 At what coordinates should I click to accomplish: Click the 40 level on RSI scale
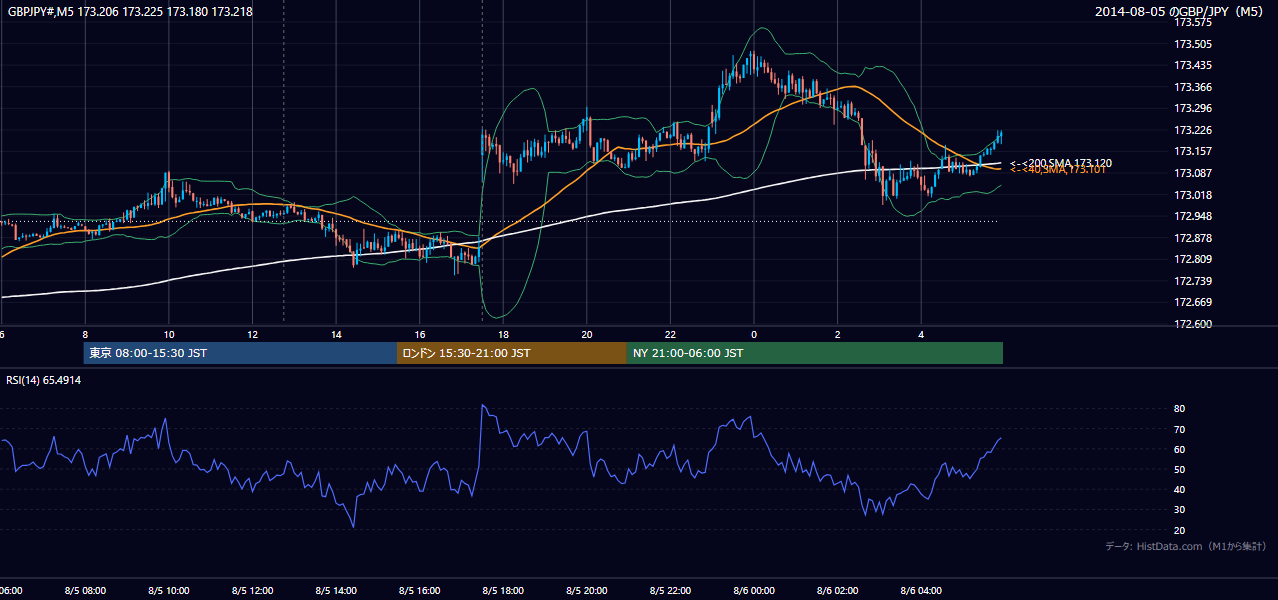(x=1179, y=490)
